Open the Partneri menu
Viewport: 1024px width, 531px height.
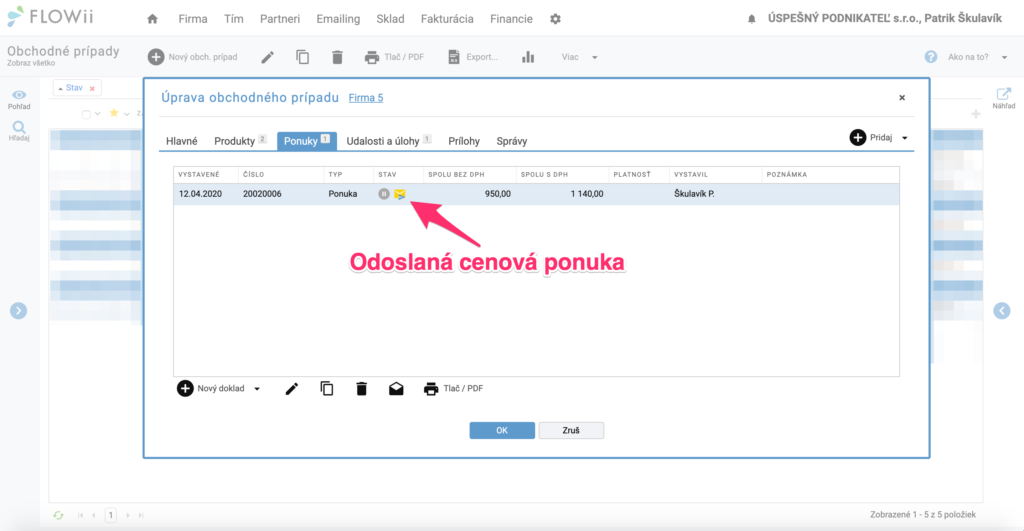(280, 19)
